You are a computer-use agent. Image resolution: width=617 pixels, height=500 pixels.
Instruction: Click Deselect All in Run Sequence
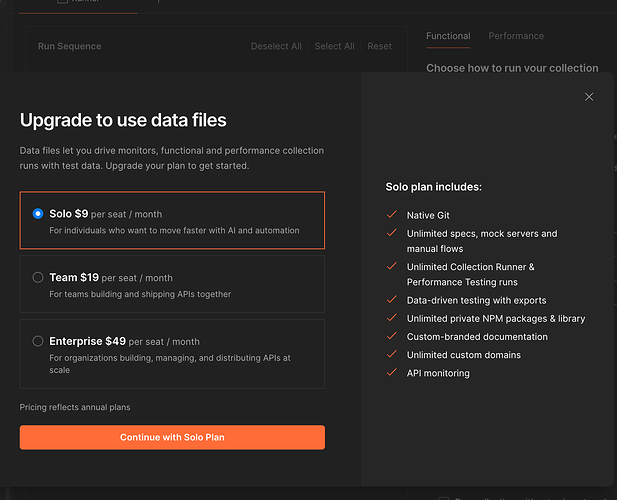tap(276, 46)
